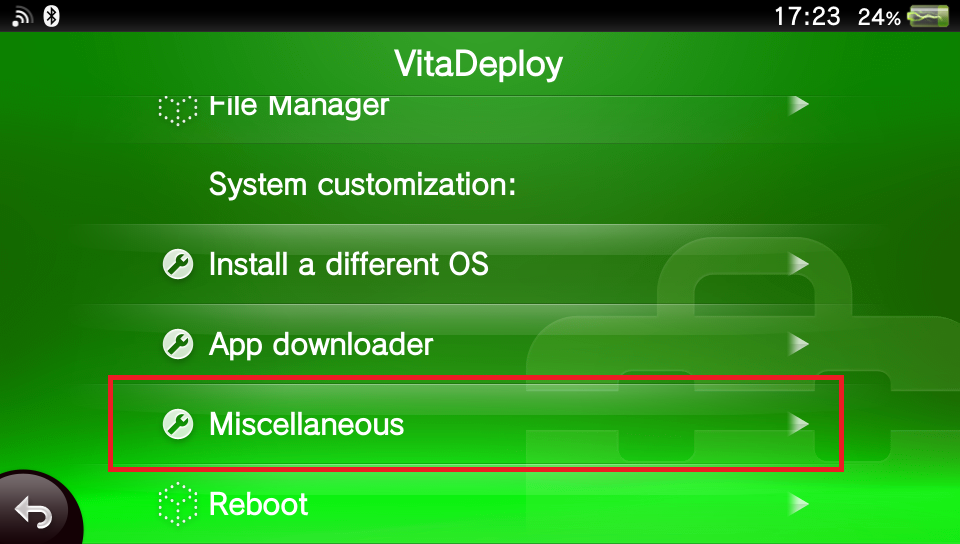Viewport: 960px width, 544px height.
Task: Click the arrow at right of Miscellaneous
Action: pyautogui.click(x=797, y=424)
